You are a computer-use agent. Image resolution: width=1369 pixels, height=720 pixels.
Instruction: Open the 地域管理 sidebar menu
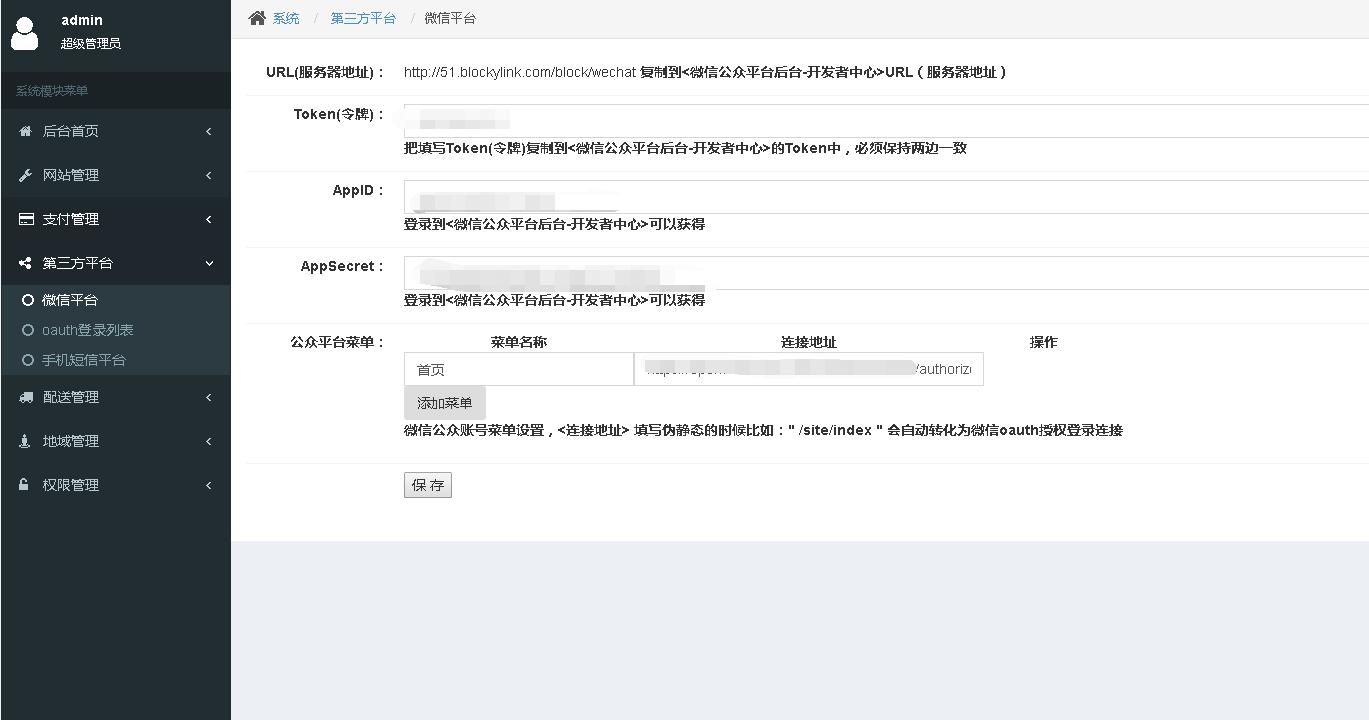116,441
